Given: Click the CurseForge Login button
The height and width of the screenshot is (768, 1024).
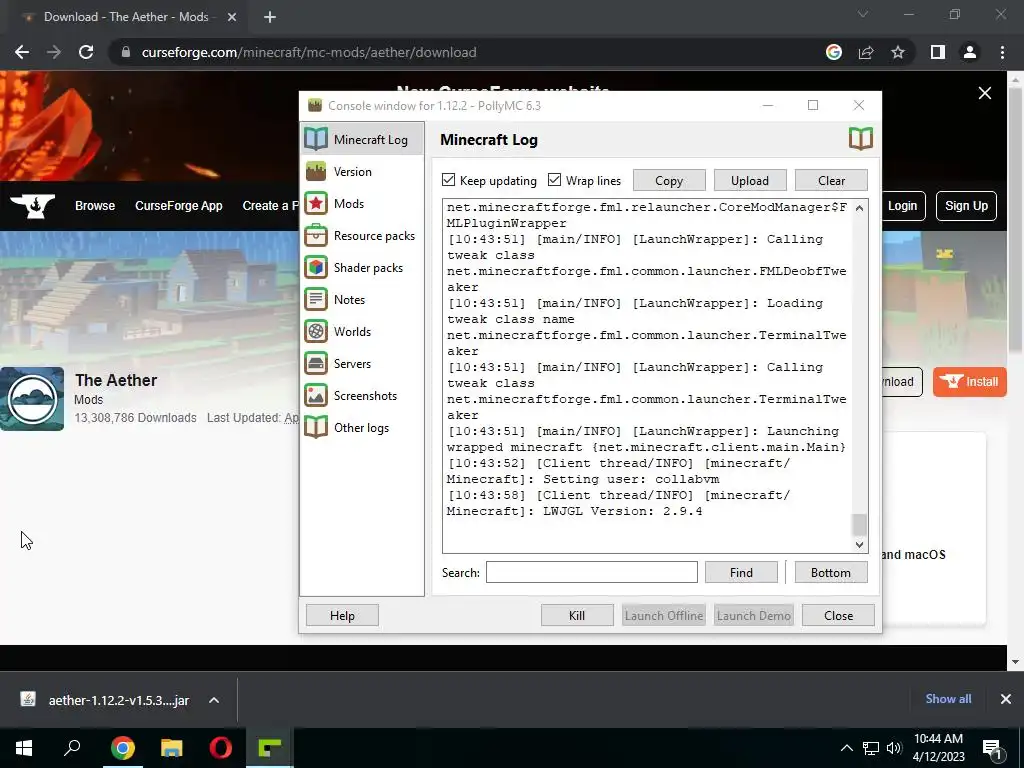Looking at the screenshot, I should (x=903, y=206).
